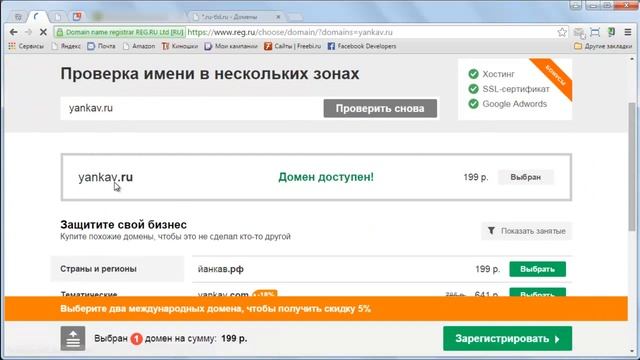
Task: Switch to the currently loading tab
Action: click(x=38, y=17)
